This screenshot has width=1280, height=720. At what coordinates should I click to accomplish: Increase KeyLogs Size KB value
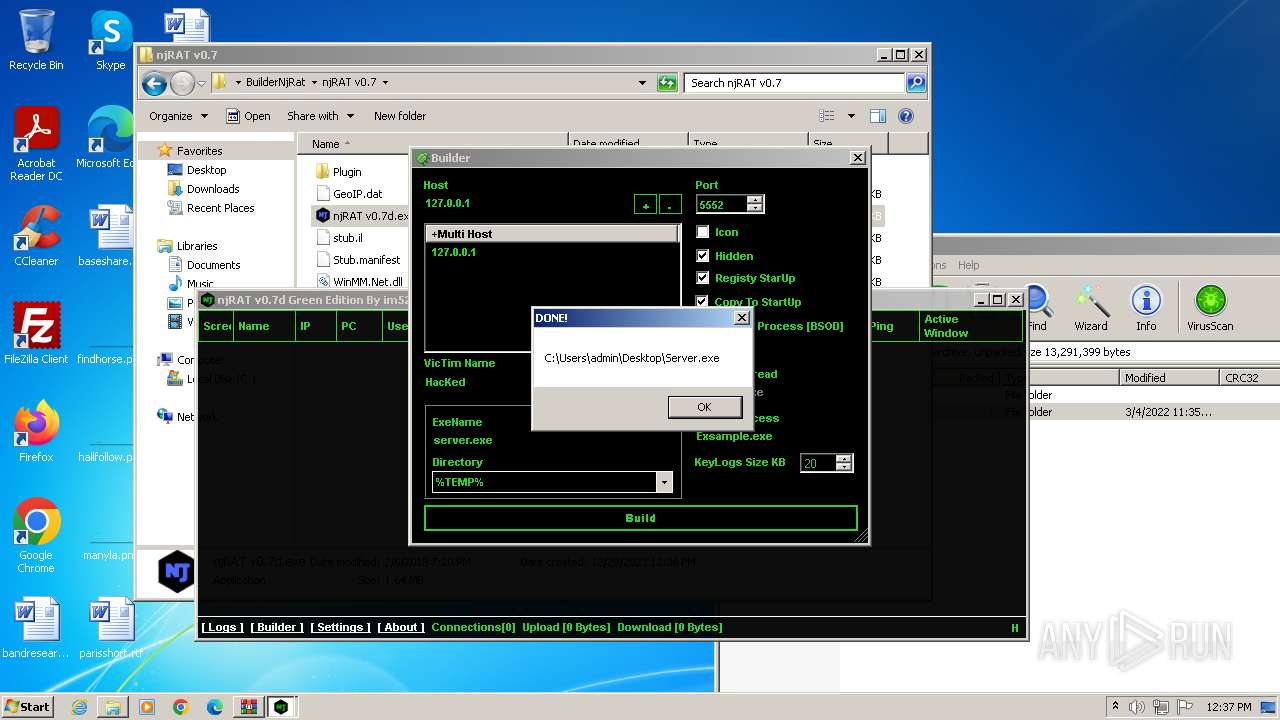[x=844, y=458]
